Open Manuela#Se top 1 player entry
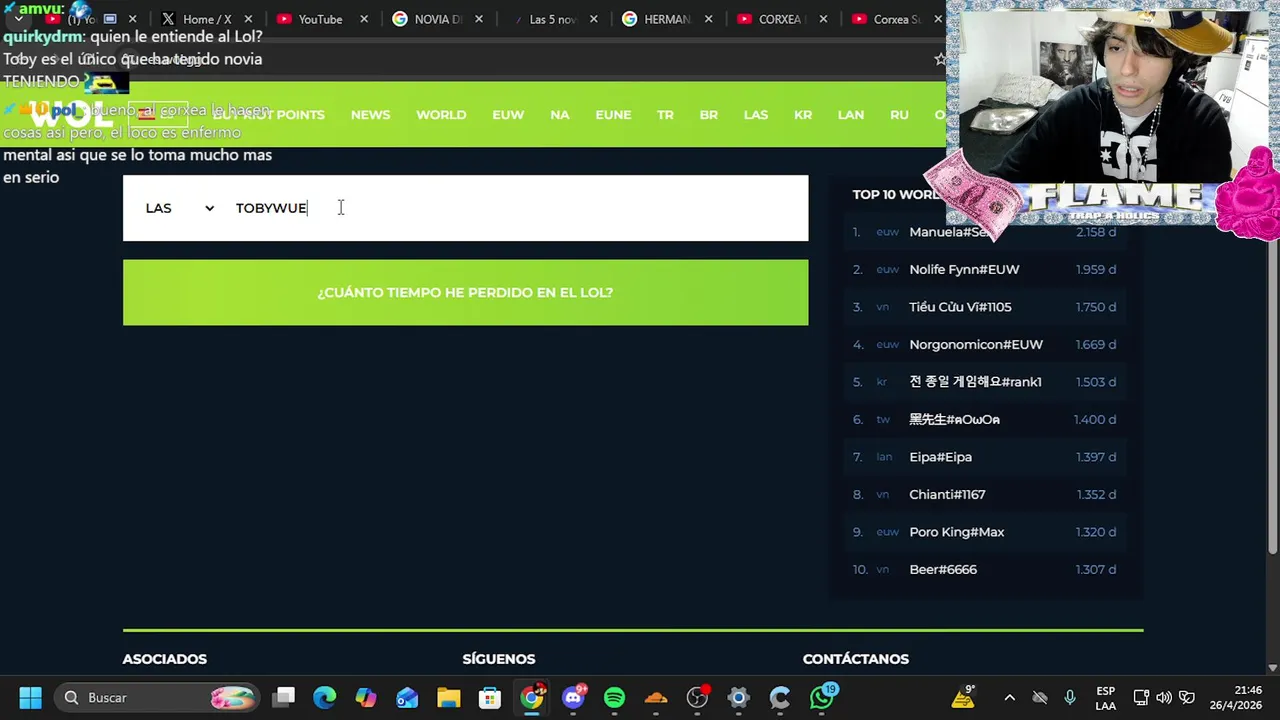Image resolution: width=1280 pixels, height=720 pixels. pyautogui.click(x=984, y=232)
